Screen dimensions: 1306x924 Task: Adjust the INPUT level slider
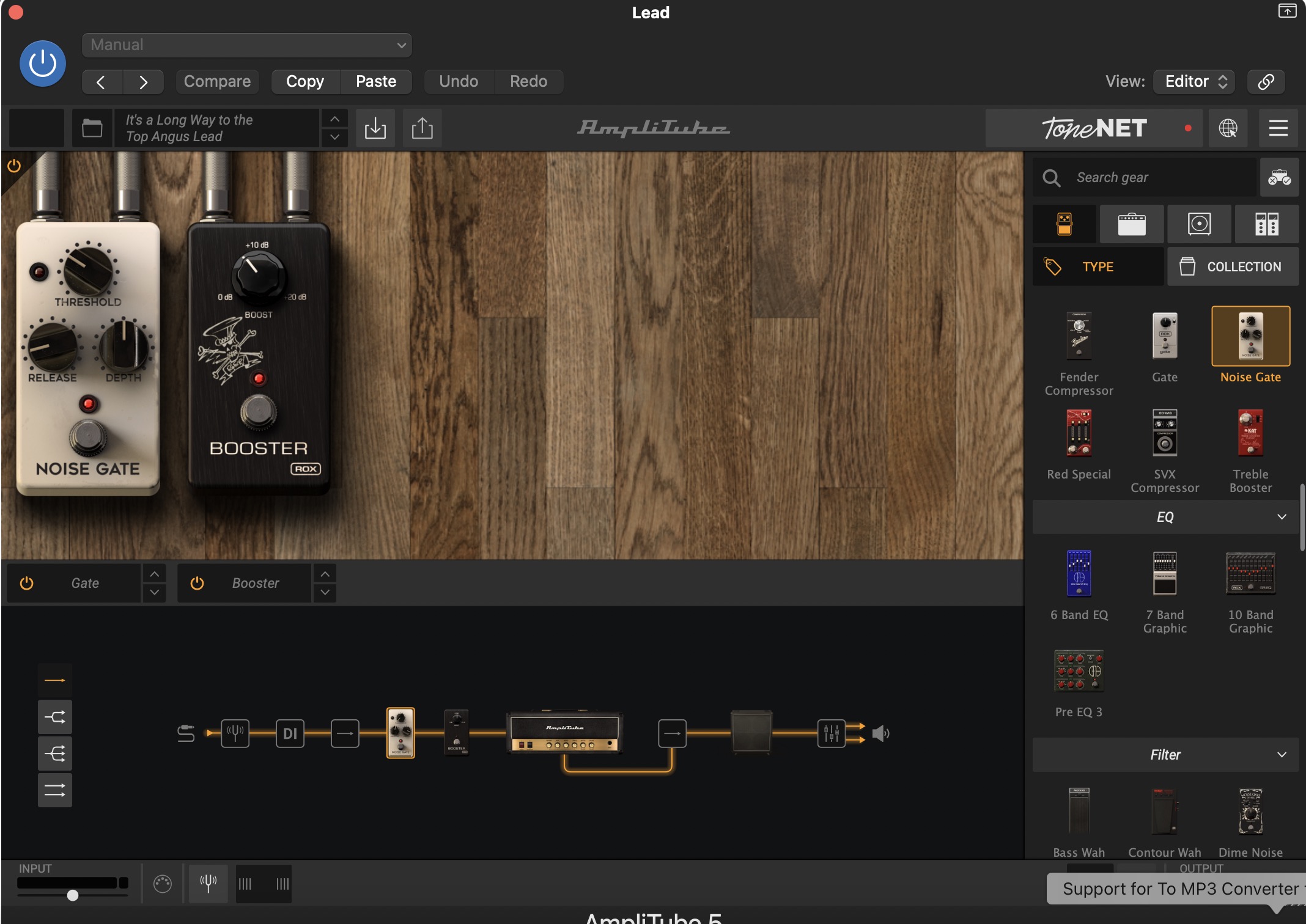tap(72, 895)
